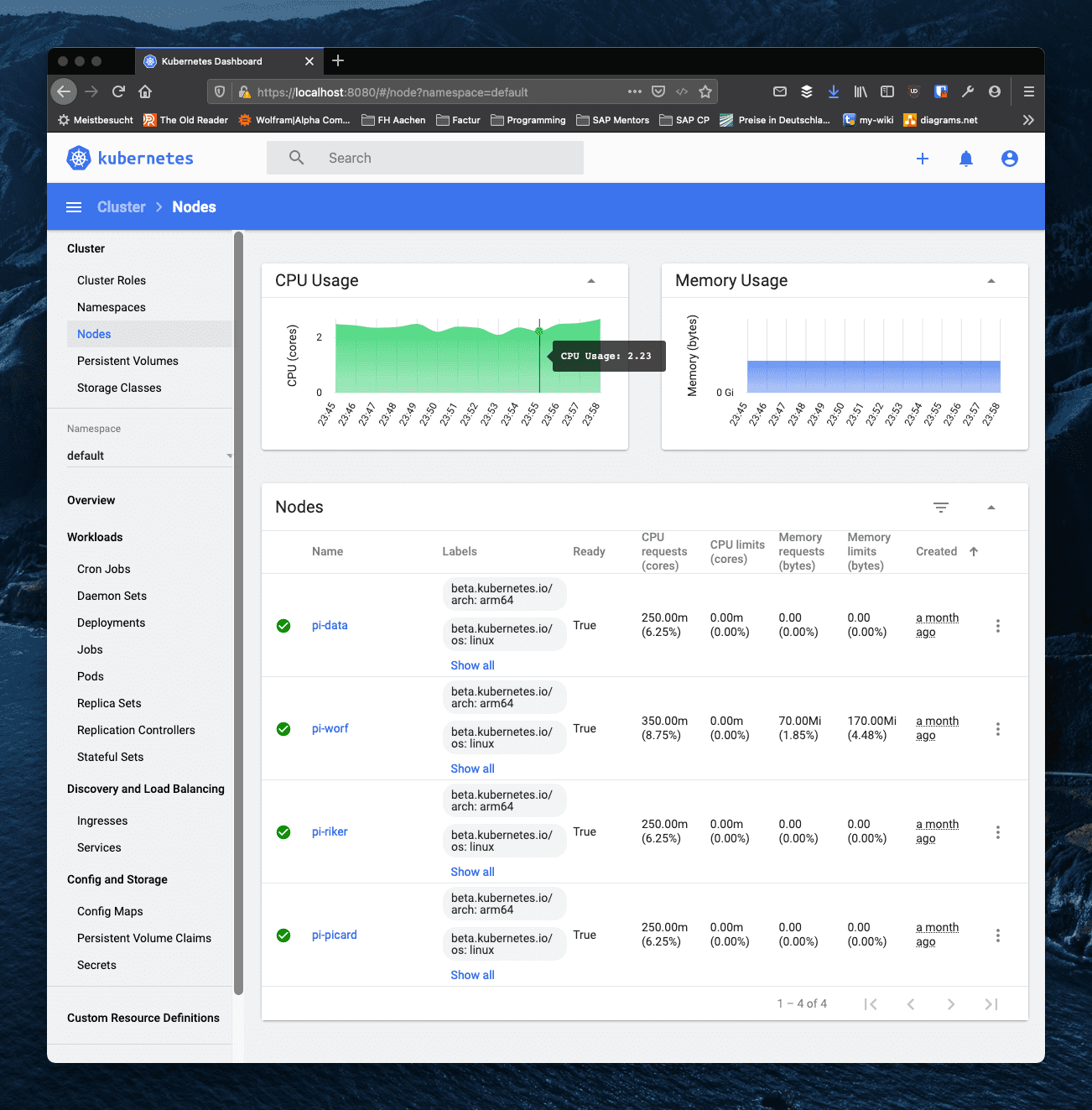Image resolution: width=1092 pixels, height=1110 pixels.
Task: Open the Kubernetes Dashboard browser tab
Action: click(x=228, y=61)
